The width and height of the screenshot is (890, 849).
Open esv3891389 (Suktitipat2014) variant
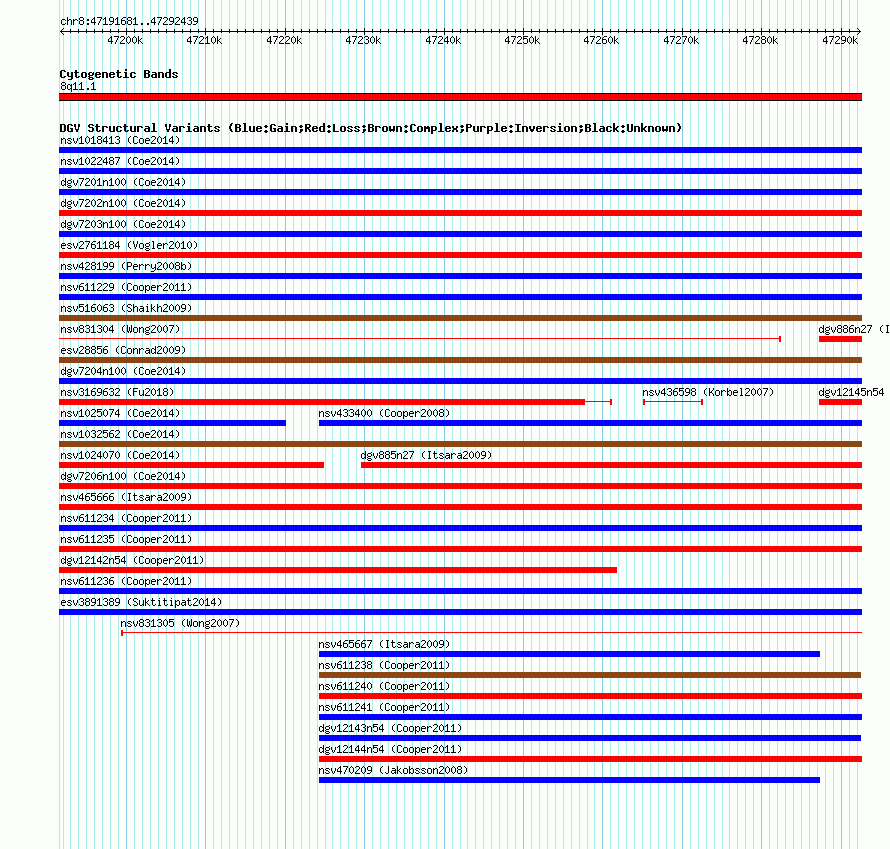[x=141, y=602]
